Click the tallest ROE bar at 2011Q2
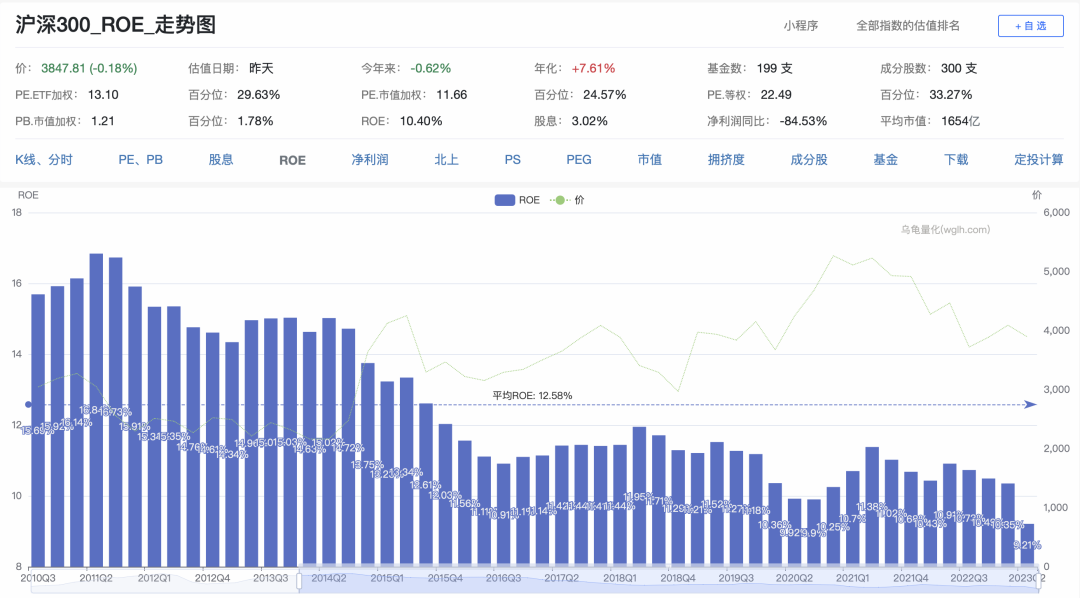Screen dimensions: 1080x598 coord(96,400)
